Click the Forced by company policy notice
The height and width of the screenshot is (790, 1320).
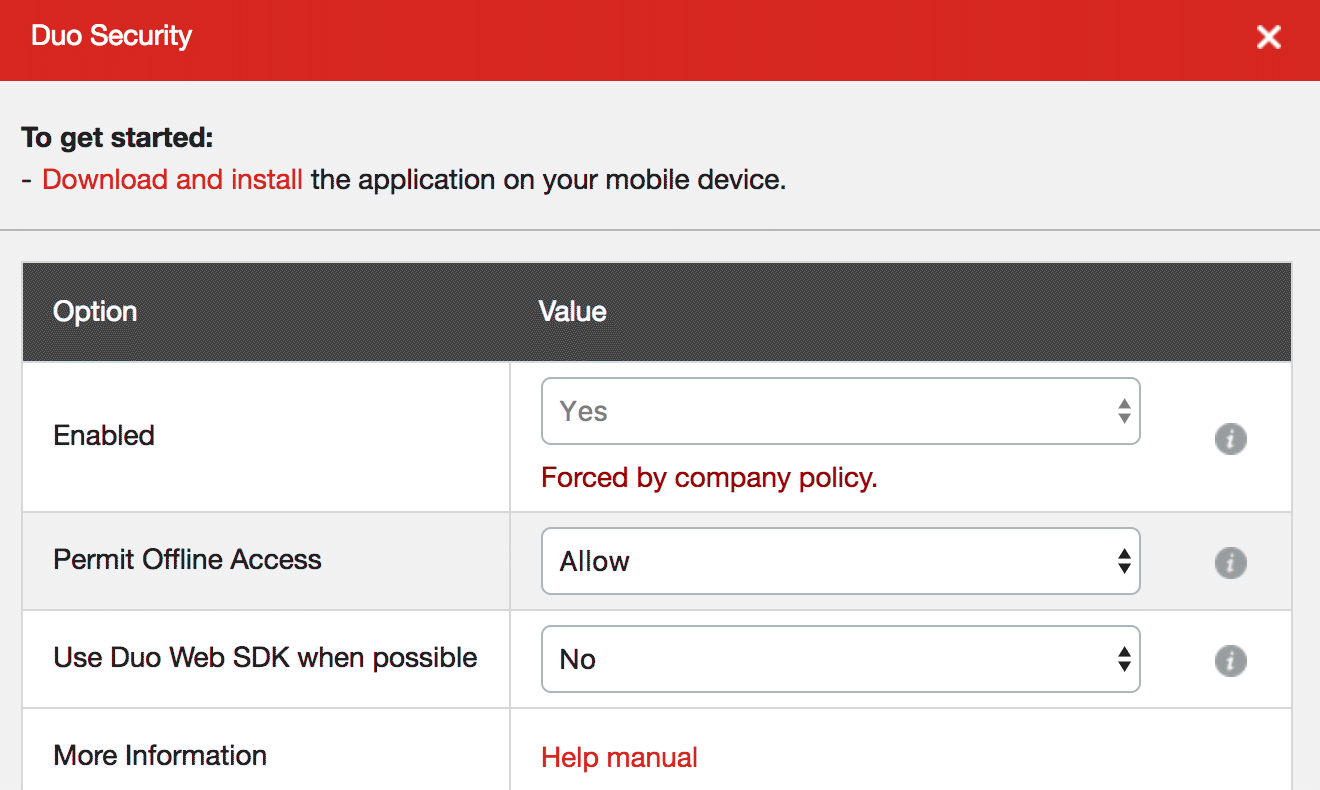tap(709, 478)
